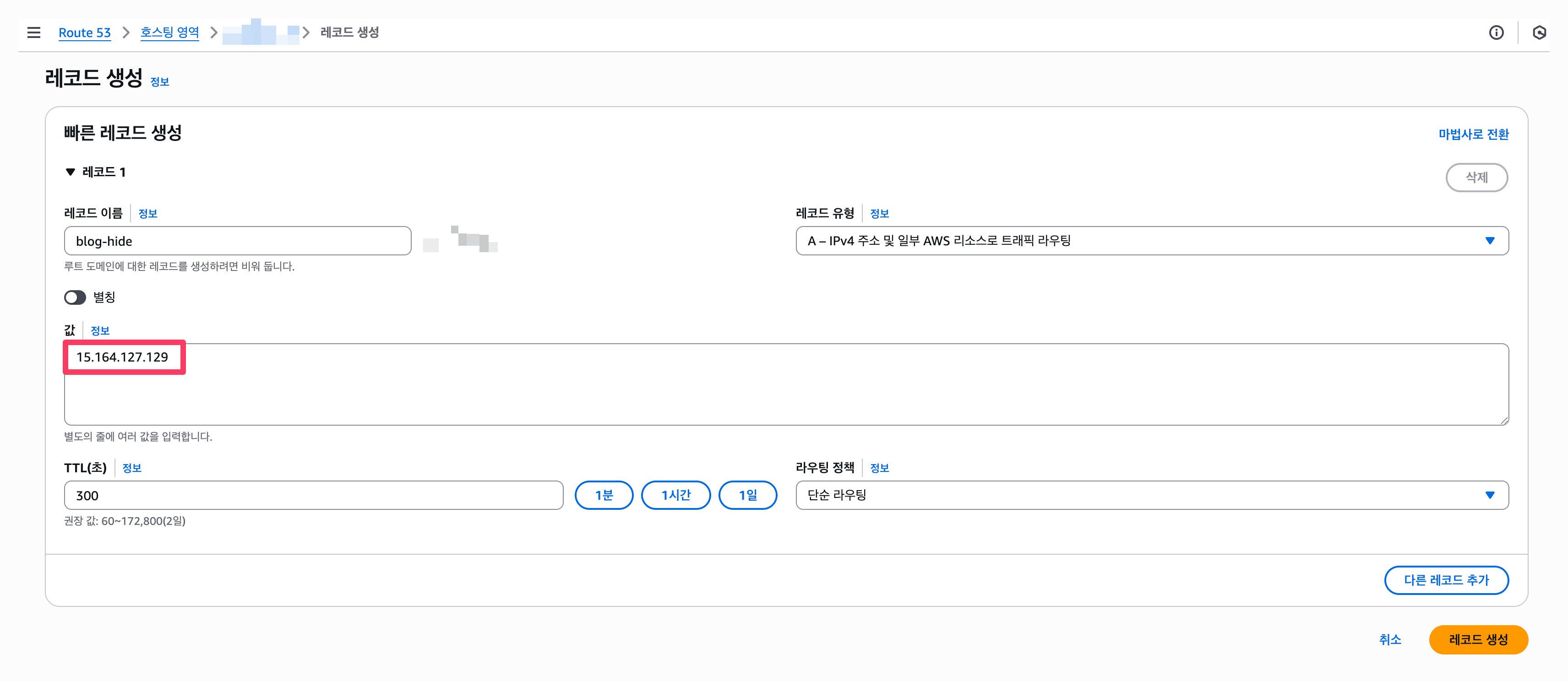Open the hamburger navigation menu
The height and width of the screenshot is (681, 1568).
tap(33, 32)
